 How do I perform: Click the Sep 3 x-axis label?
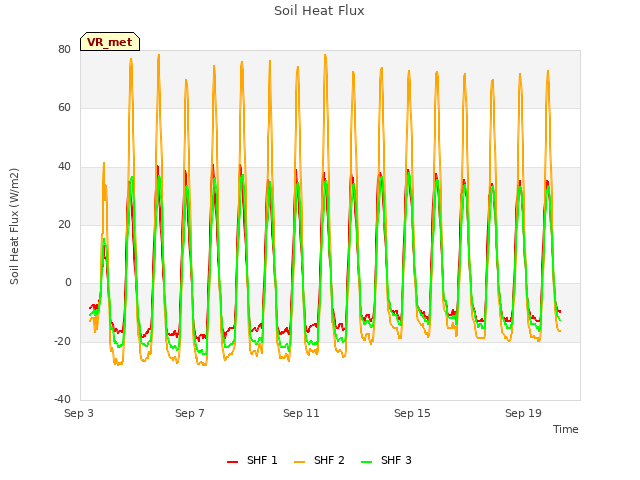click(x=79, y=413)
